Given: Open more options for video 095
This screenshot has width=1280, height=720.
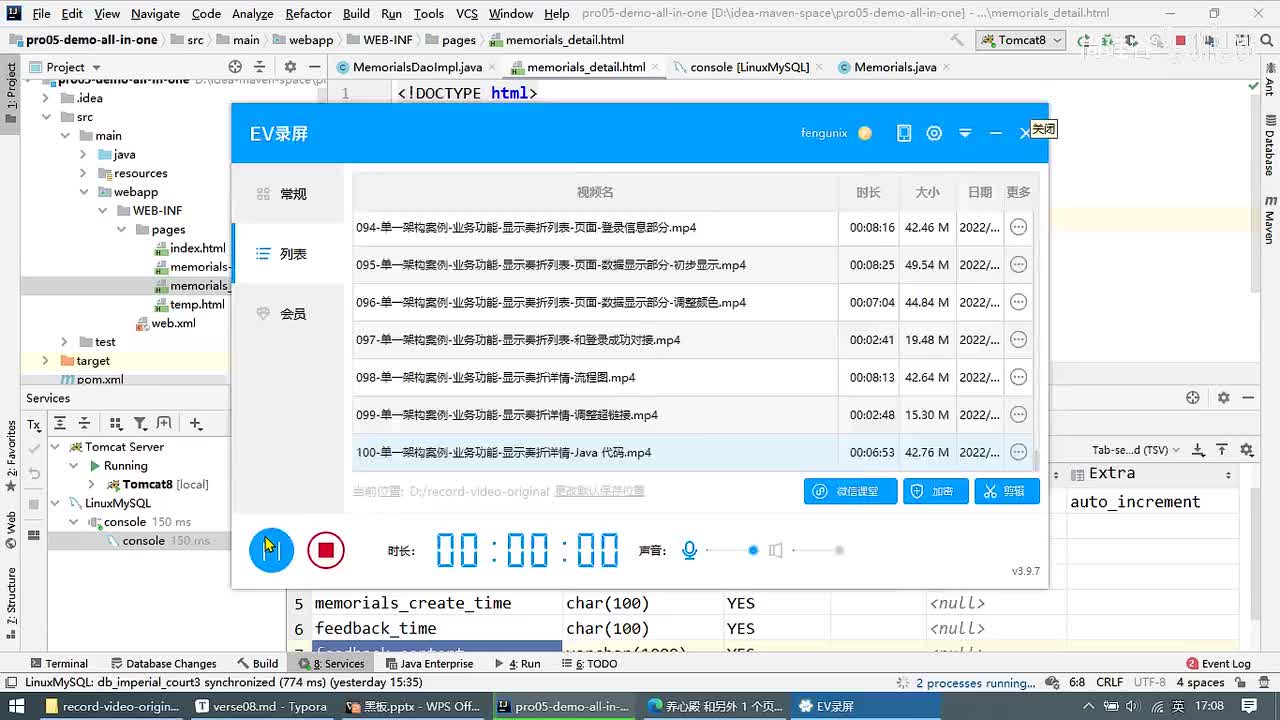Looking at the screenshot, I should [1018, 265].
